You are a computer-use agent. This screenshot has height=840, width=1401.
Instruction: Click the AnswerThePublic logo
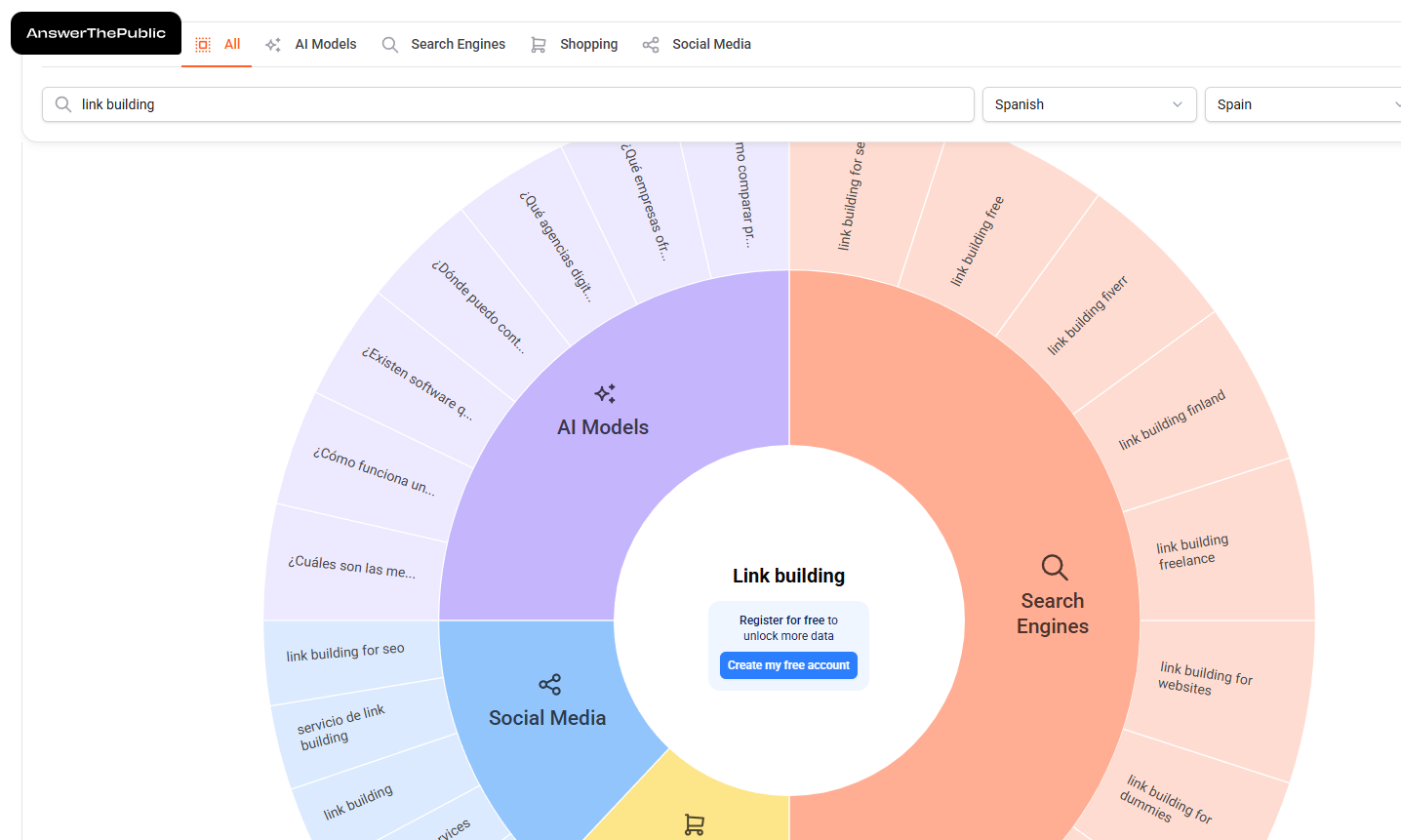pyautogui.click(x=96, y=33)
